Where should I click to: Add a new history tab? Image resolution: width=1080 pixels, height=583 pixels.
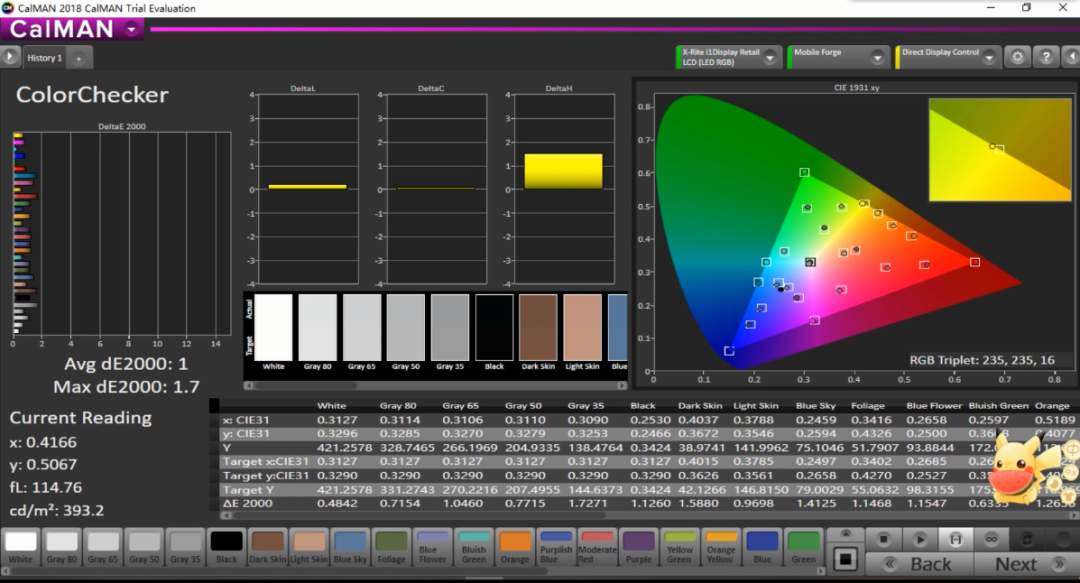(x=79, y=58)
